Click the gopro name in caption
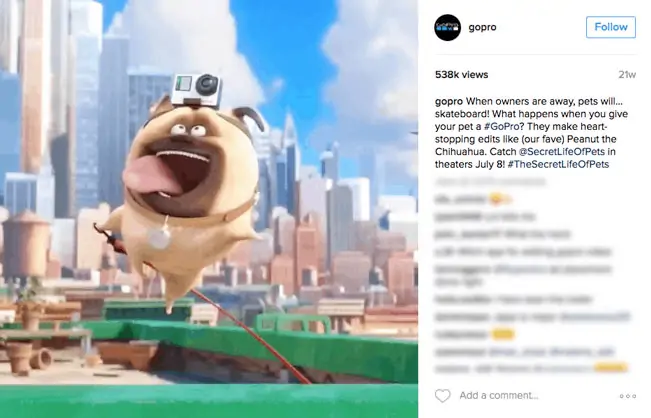Viewport: 651px width, 418px height. coord(449,101)
